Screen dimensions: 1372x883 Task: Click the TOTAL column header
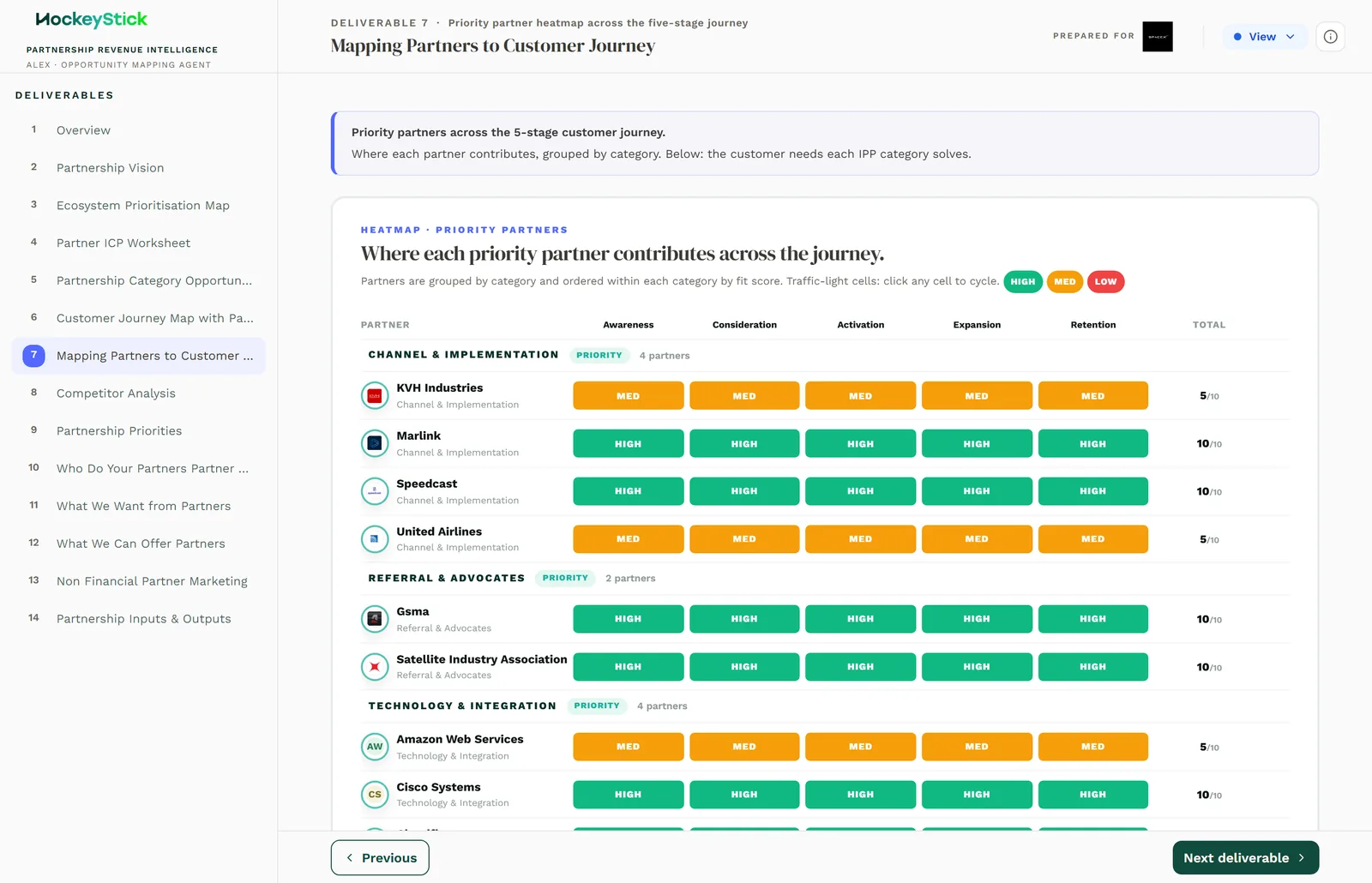1208,325
